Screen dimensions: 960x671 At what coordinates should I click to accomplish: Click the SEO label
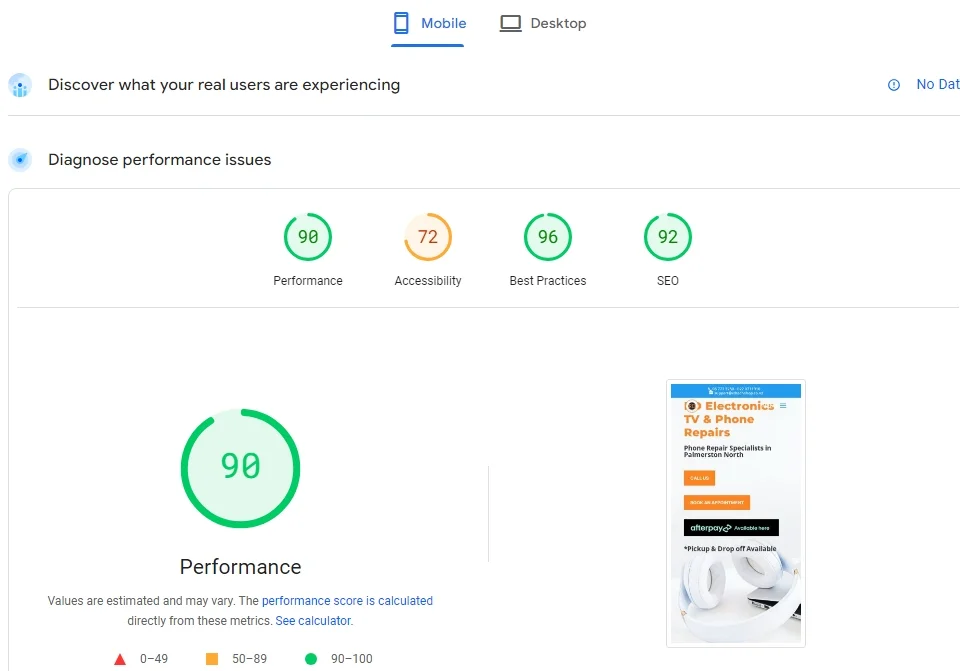[668, 280]
